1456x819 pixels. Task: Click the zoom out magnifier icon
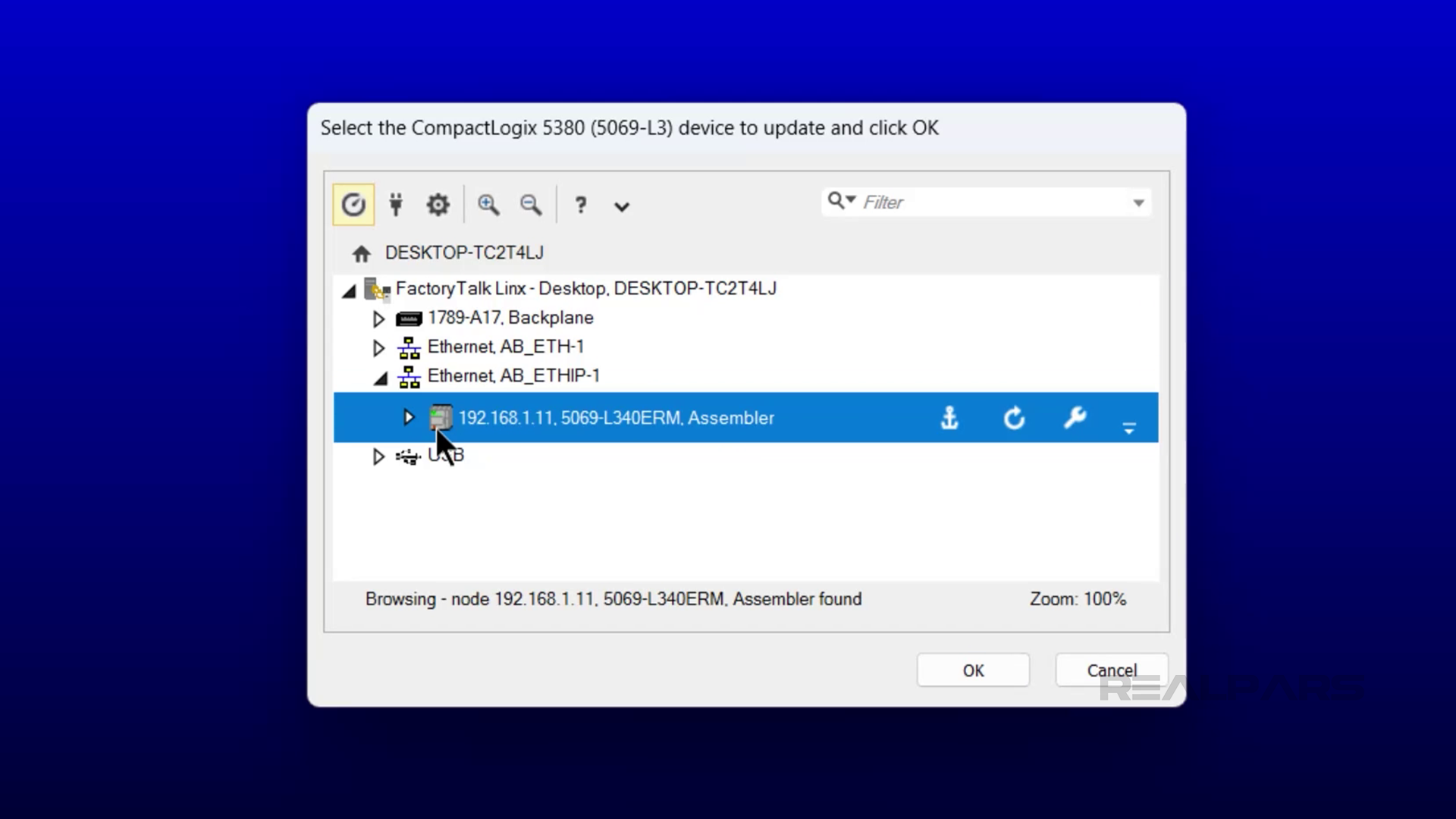coord(531,205)
